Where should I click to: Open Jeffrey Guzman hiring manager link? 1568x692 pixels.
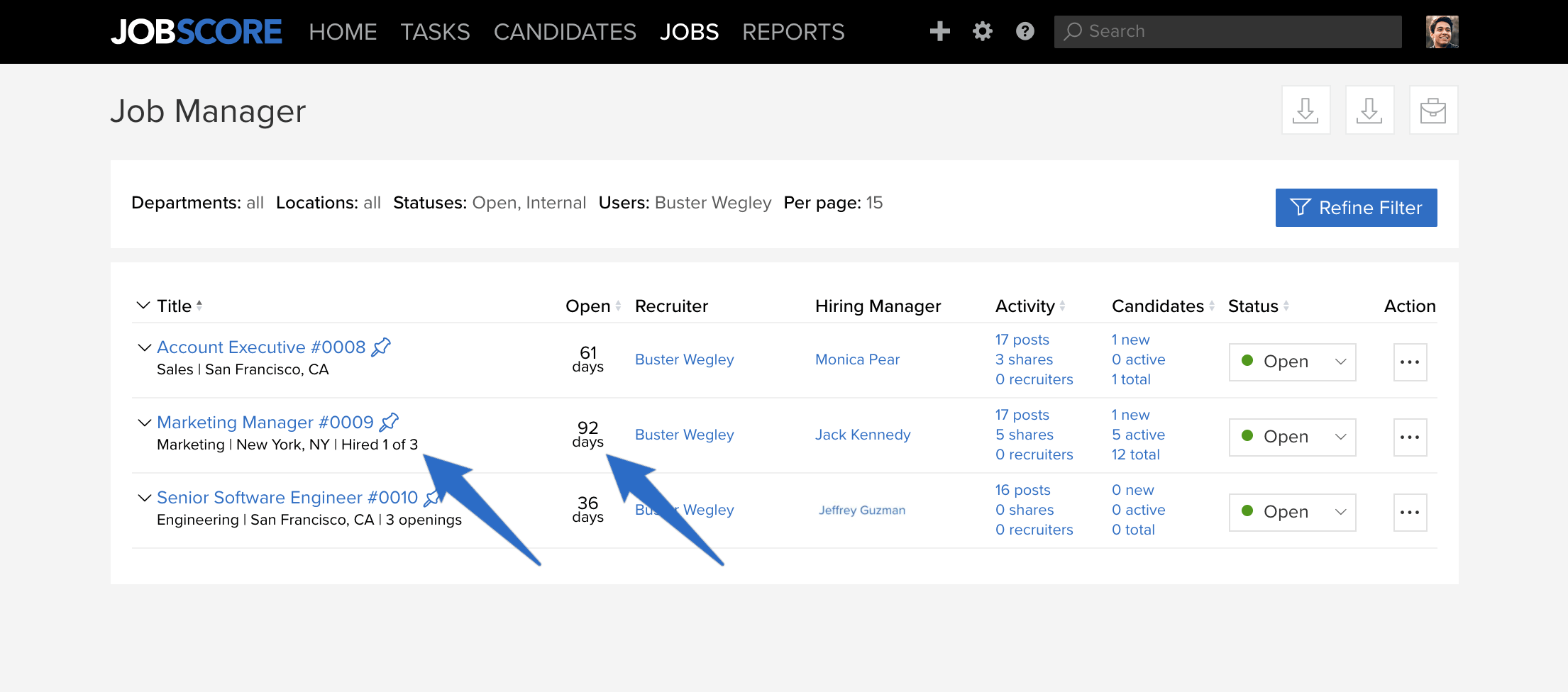861,510
